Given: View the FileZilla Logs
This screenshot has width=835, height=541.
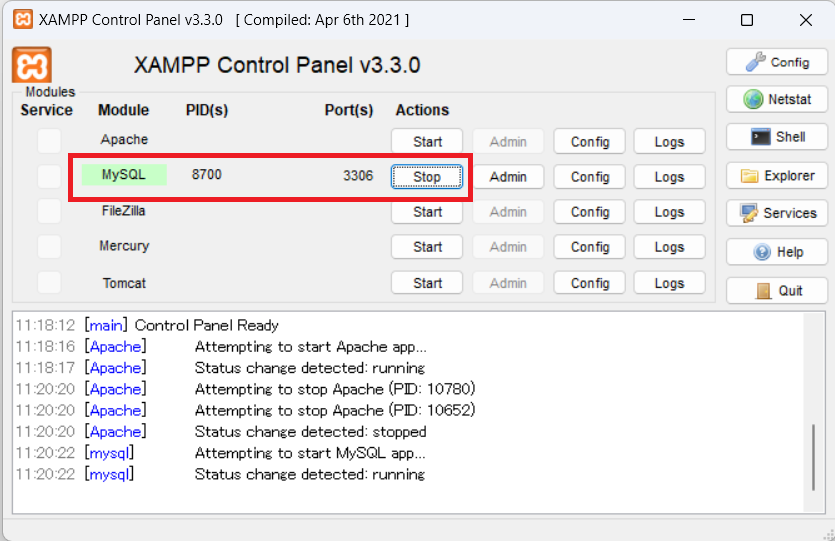Looking at the screenshot, I should pos(669,212).
